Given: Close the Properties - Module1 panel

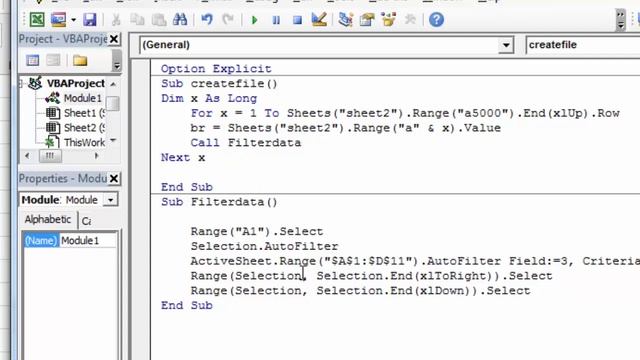Looking at the screenshot, I should pos(114,179).
